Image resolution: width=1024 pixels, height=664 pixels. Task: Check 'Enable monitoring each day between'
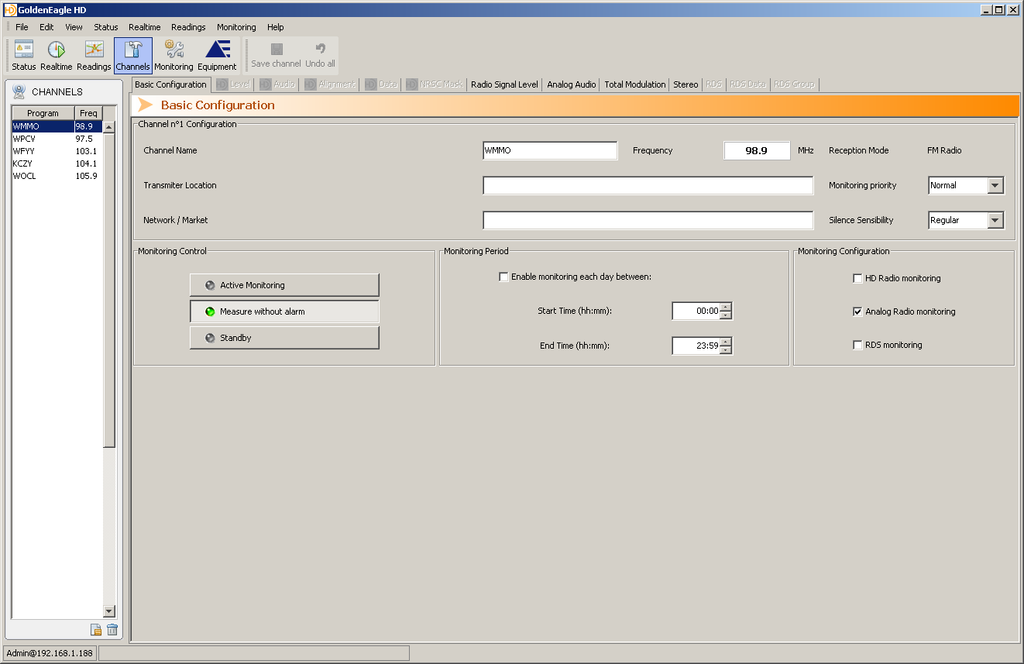pos(503,277)
